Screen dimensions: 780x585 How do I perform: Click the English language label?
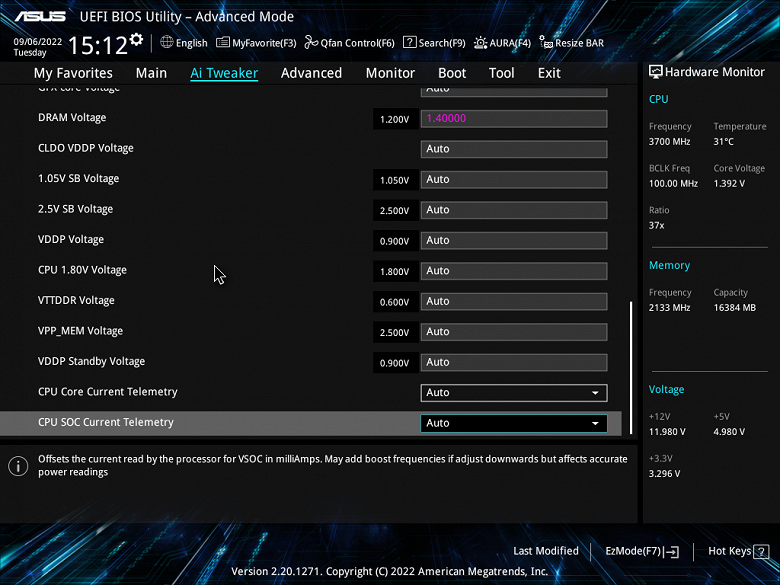192,43
